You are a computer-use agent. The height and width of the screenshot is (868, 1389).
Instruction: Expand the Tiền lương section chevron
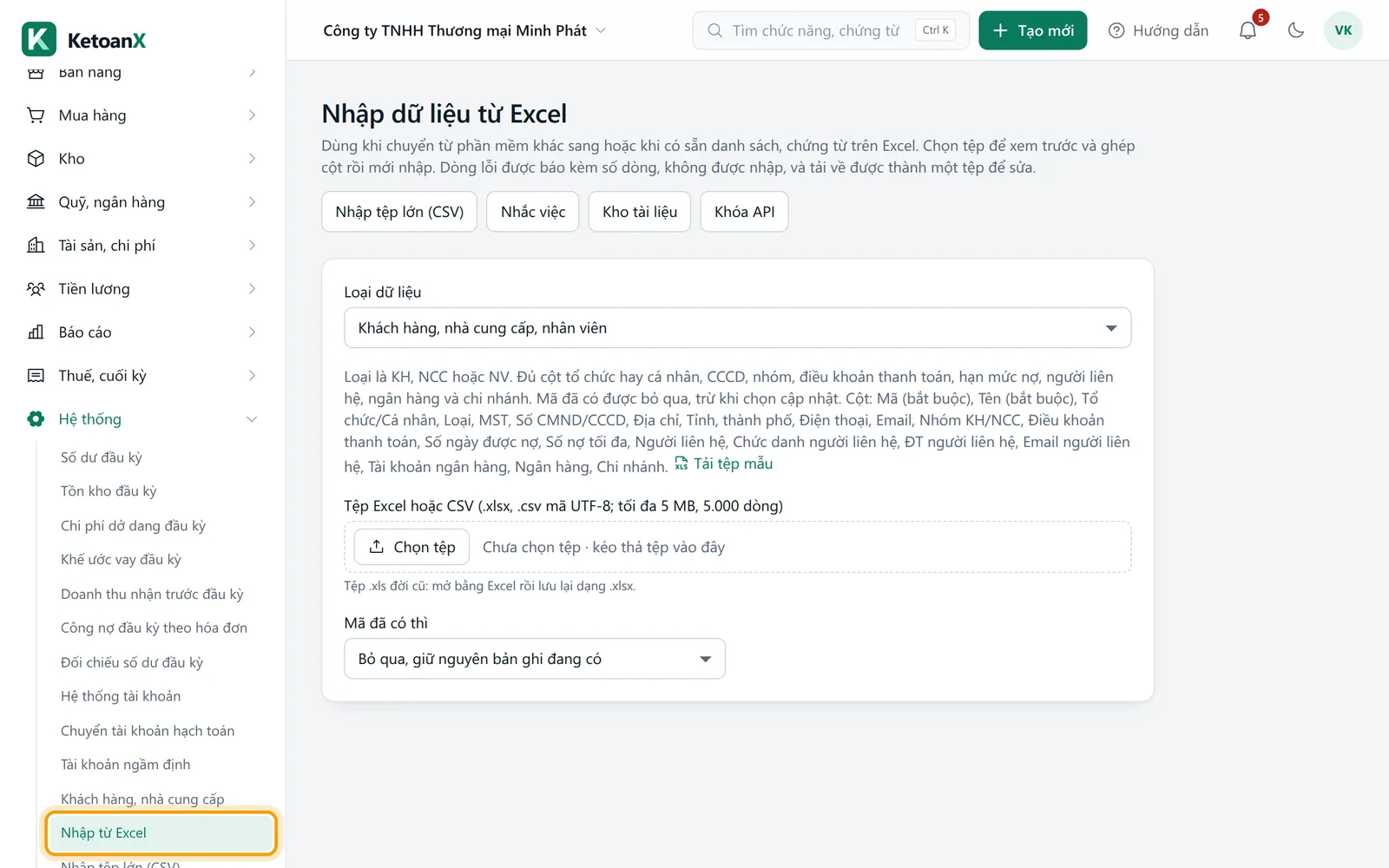(x=252, y=289)
